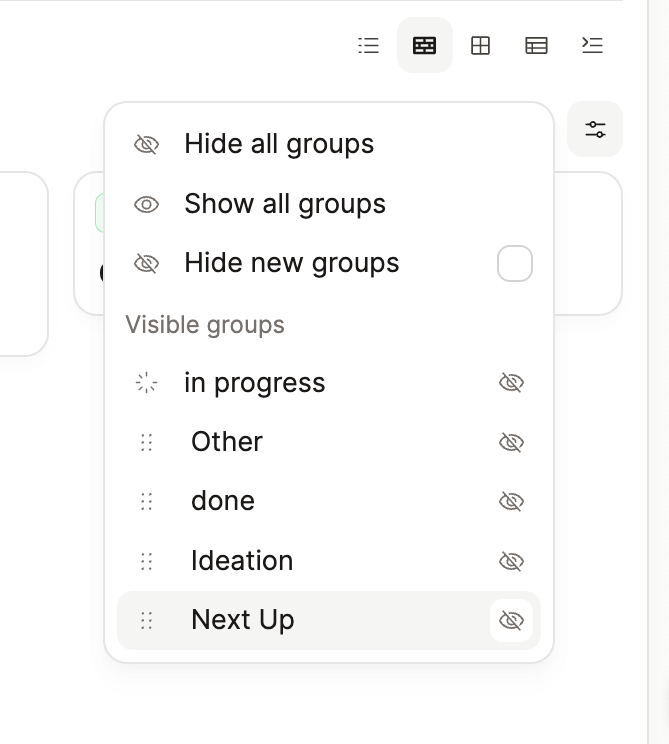The image size is (669, 744).
Task: Switch to the grid view layout icon
Action: click(x=481, y=45)
